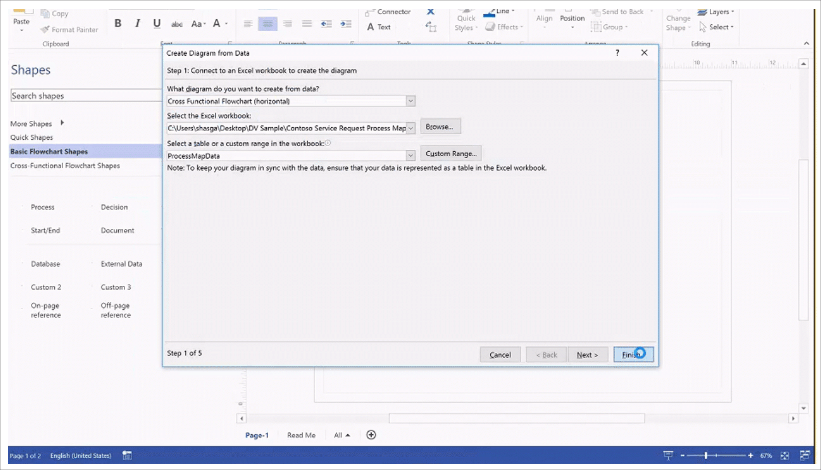The width and height of the screenshot is (821, 470).
Task: Add a new page with plus icon
Action: 371,435
